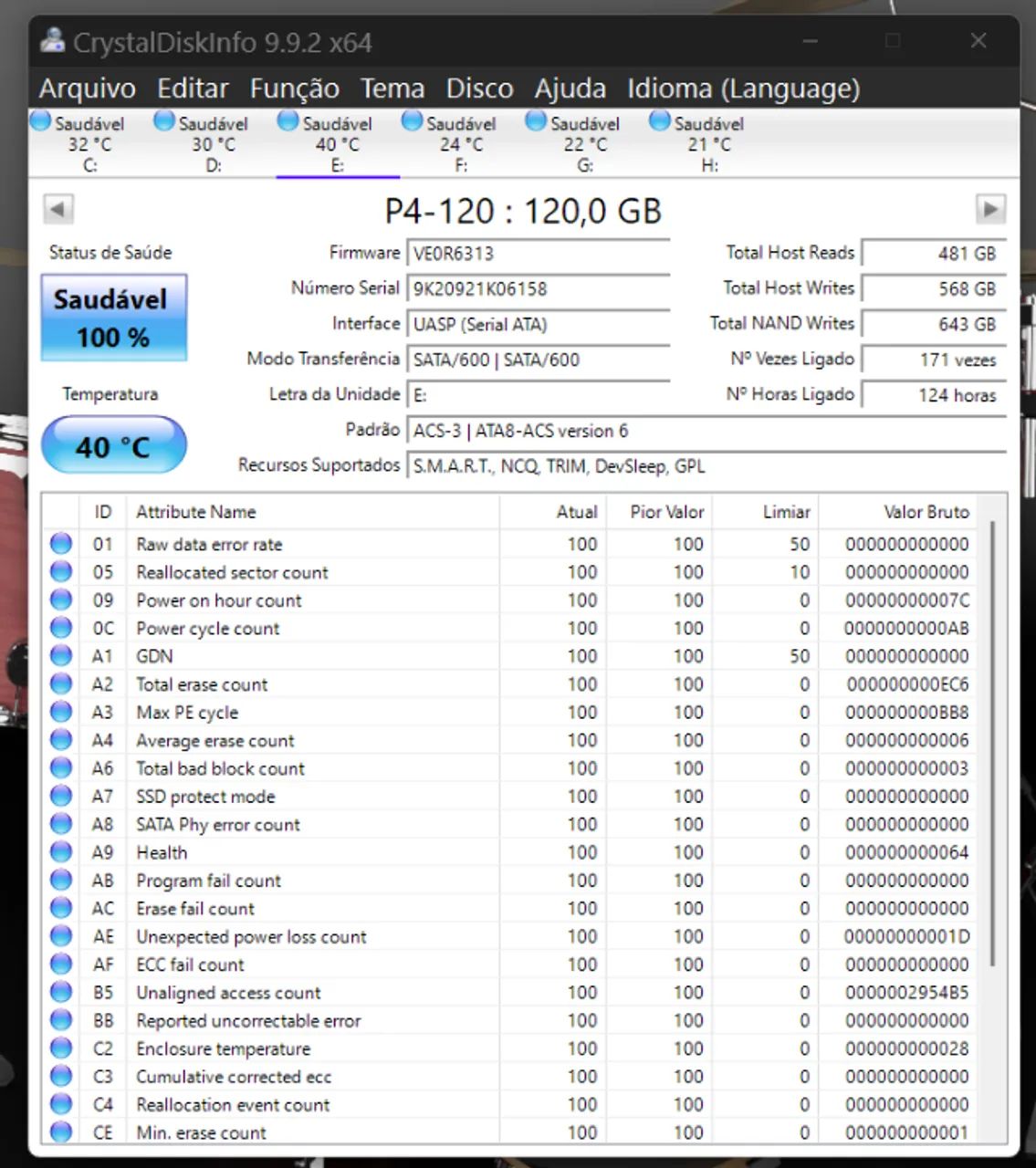This screenshot has height=1168, width=1036.
Task: Select drive H: health status icon
Action: pos(660,120)
